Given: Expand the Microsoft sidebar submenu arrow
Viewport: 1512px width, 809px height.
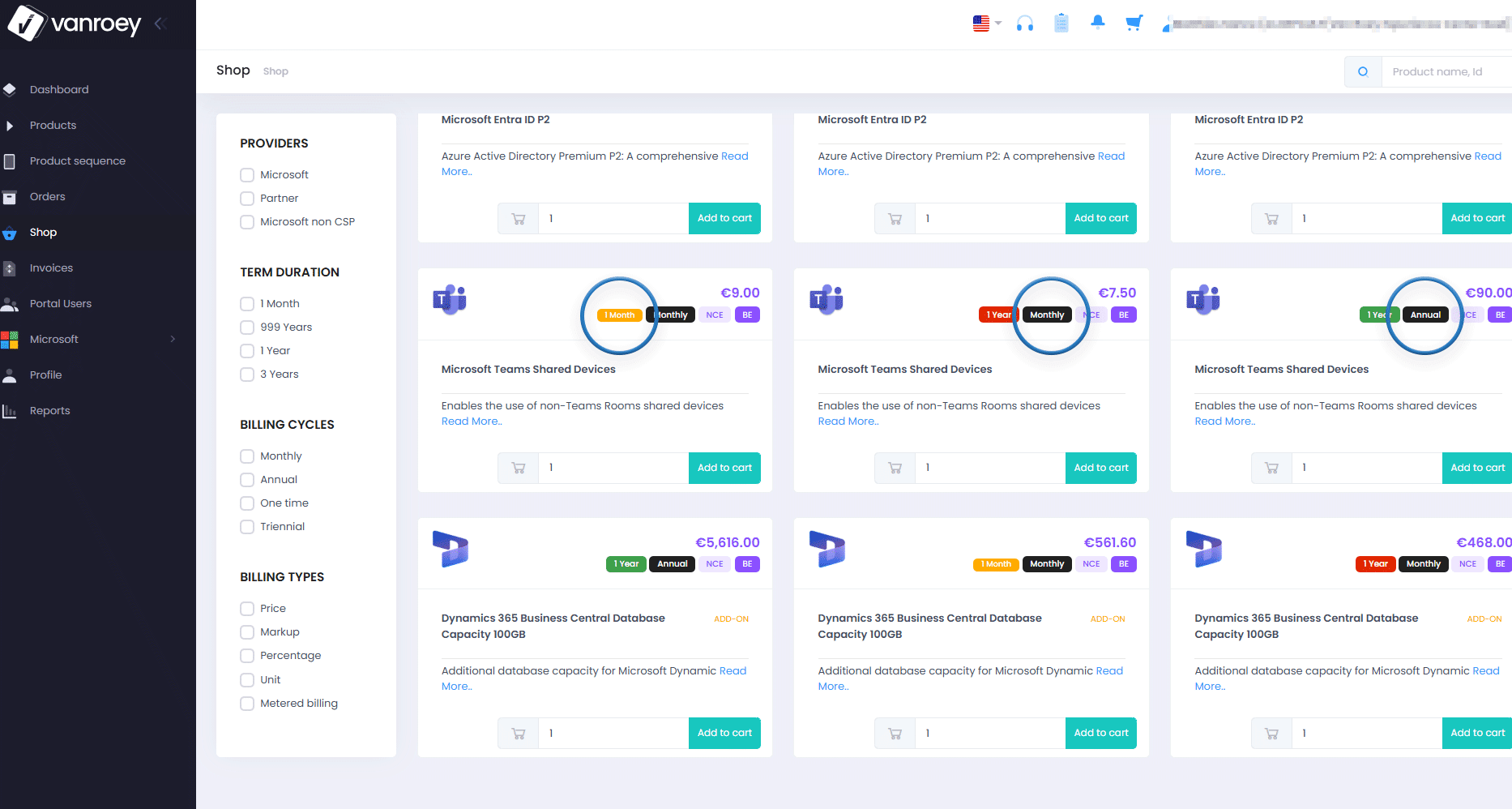Looking at the screenshot, I should pos(173,339).
